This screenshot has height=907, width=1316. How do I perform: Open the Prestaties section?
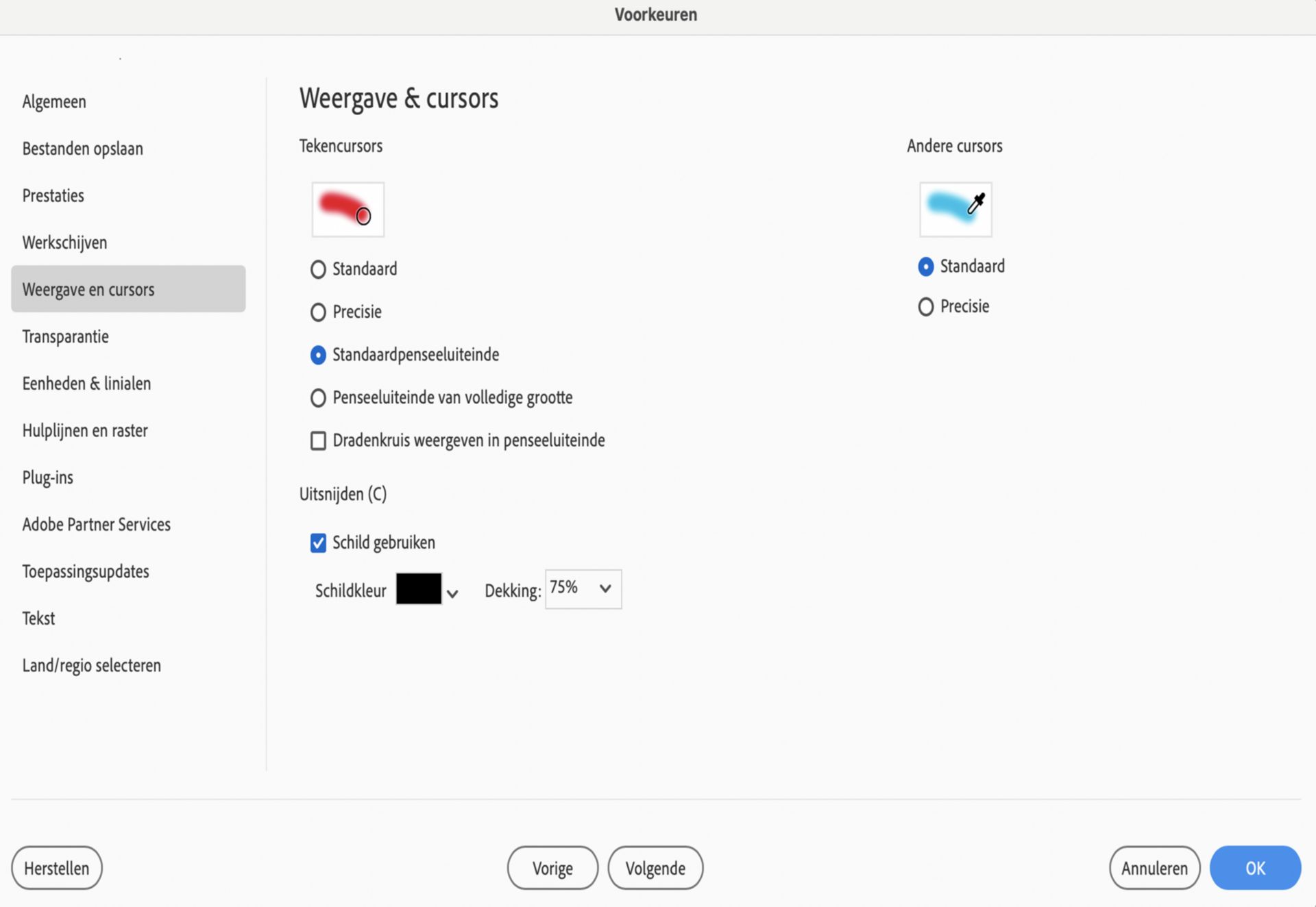pos(128,195)
